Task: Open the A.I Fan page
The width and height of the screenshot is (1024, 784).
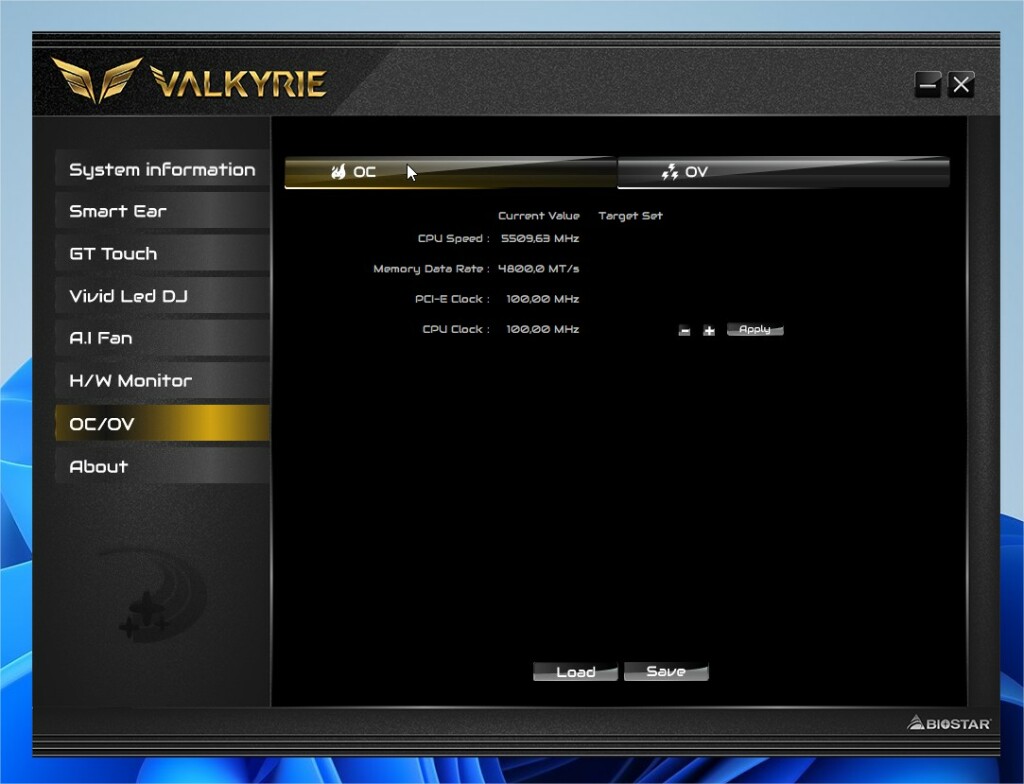Action: 162,338
